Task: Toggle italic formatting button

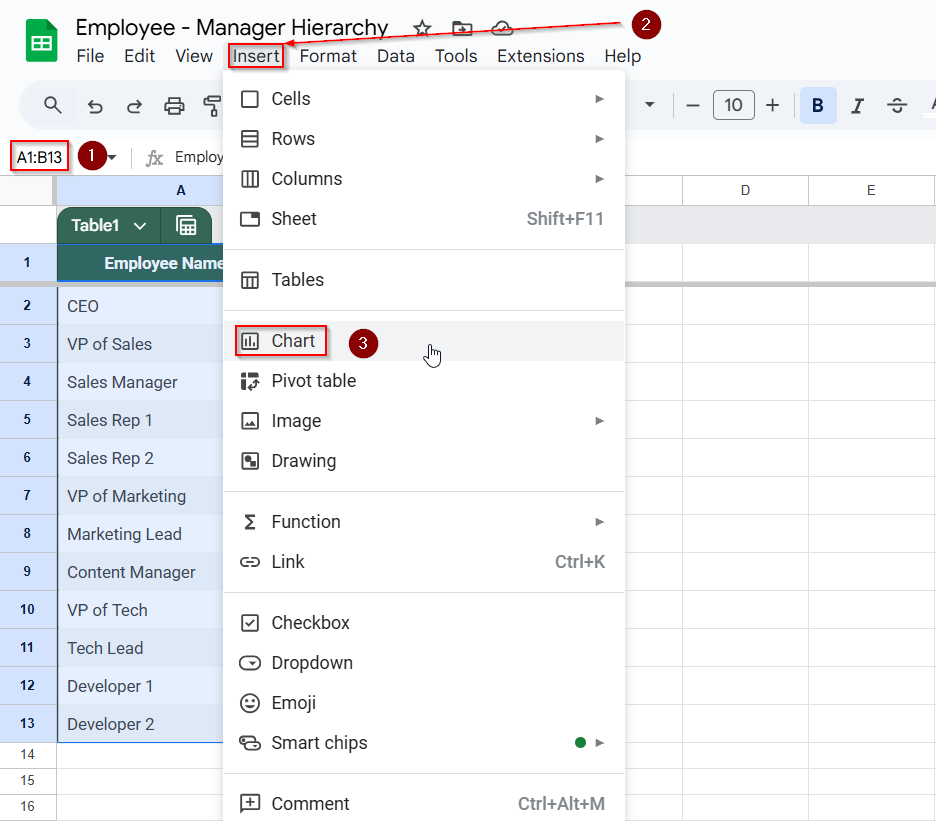Action: click(857, 106)
